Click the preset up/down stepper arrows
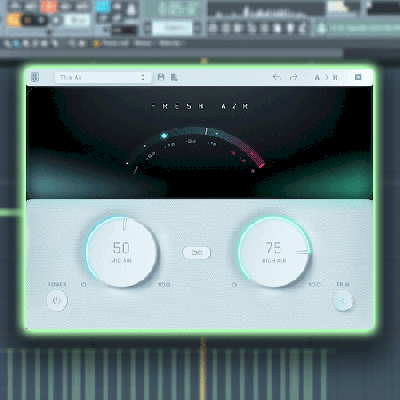Screen dimensions: 400x400 click(x=143, y=77)
